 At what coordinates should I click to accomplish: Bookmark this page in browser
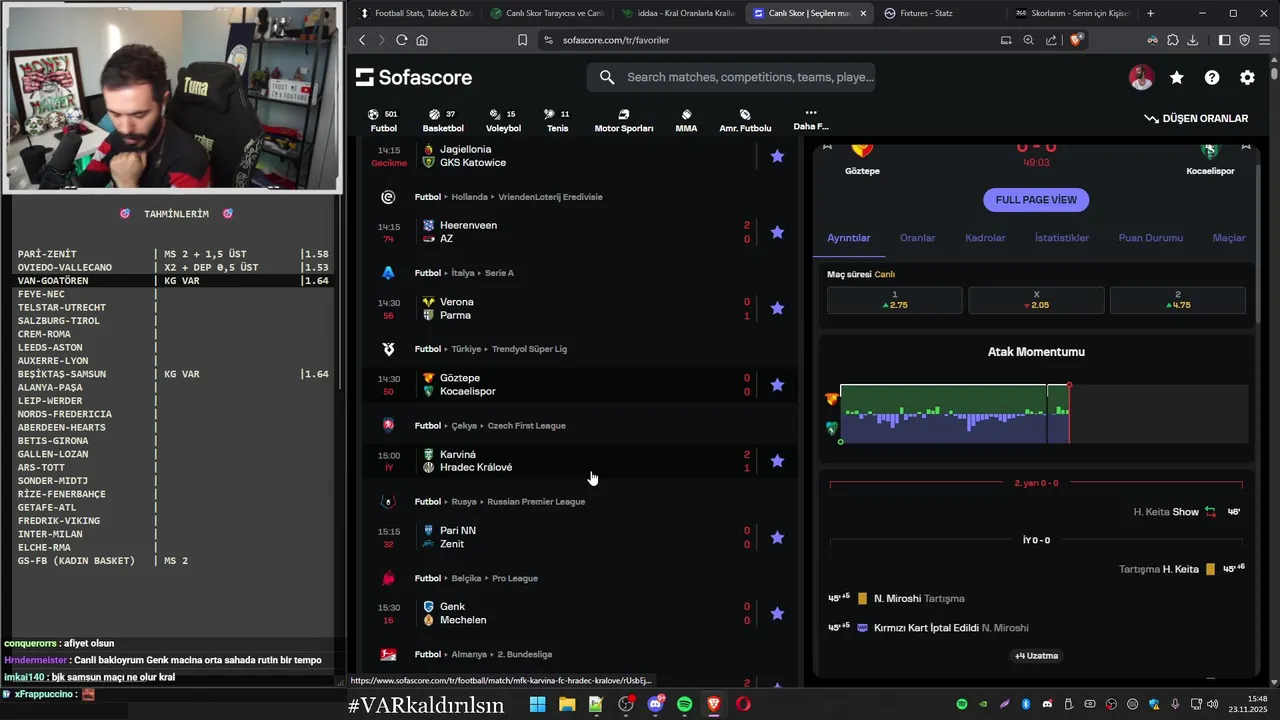522,40
